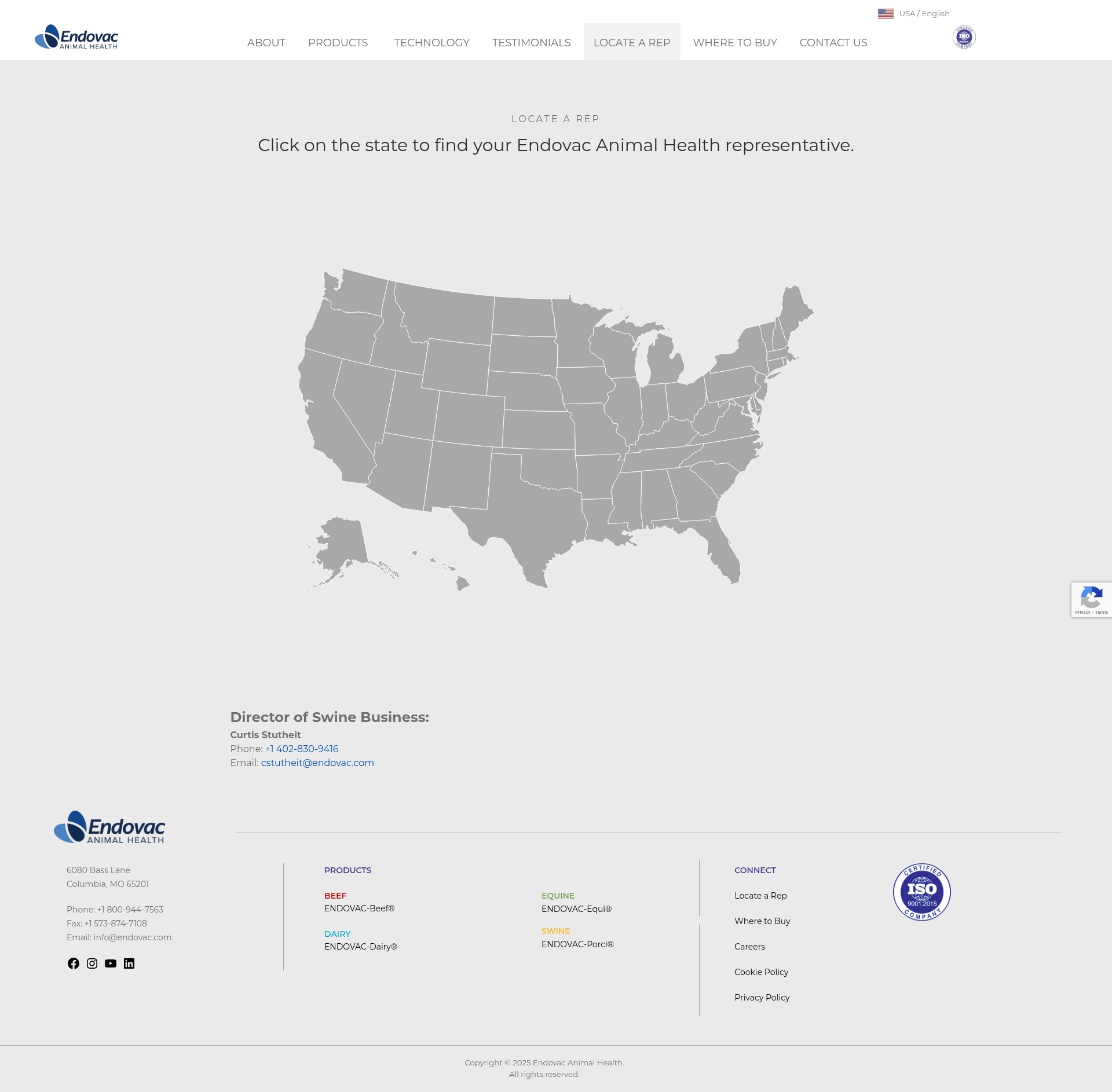Image resolution: width=1112 pixels, height=1092 pixels.
Task: Open the YouTube social icon
Action: 111,963
